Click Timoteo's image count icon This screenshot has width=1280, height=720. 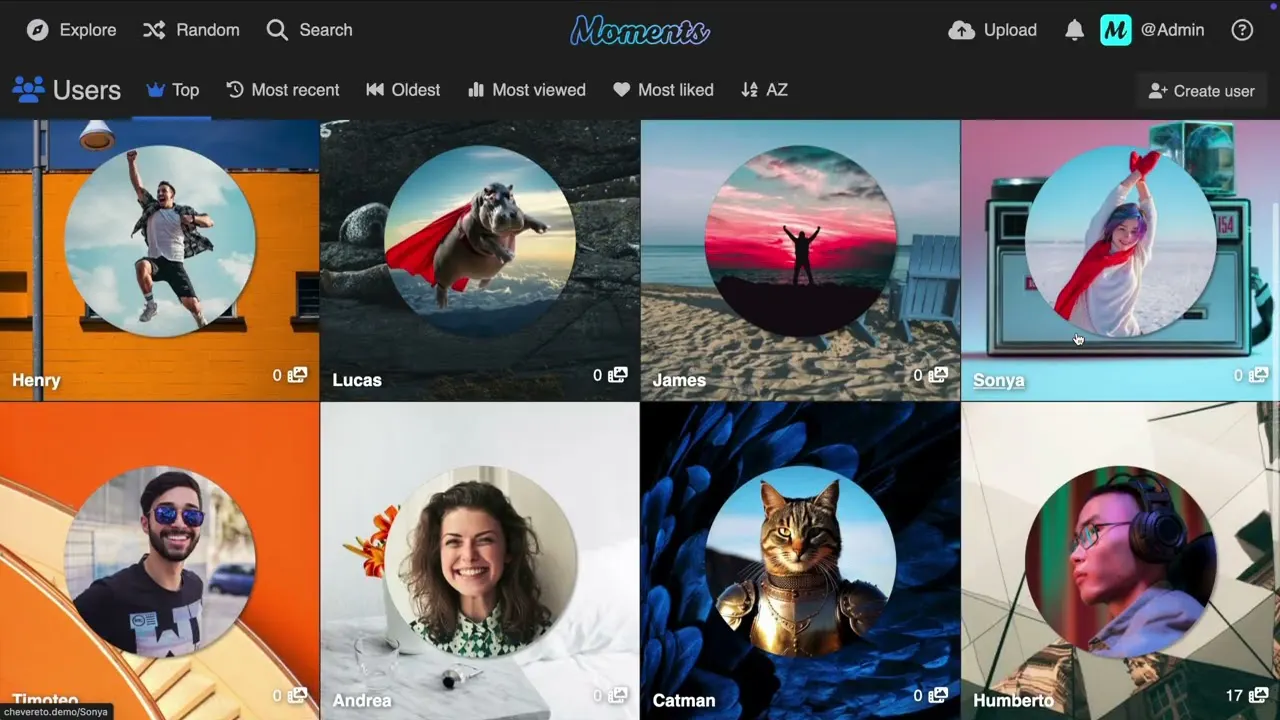tap(298, 695)
